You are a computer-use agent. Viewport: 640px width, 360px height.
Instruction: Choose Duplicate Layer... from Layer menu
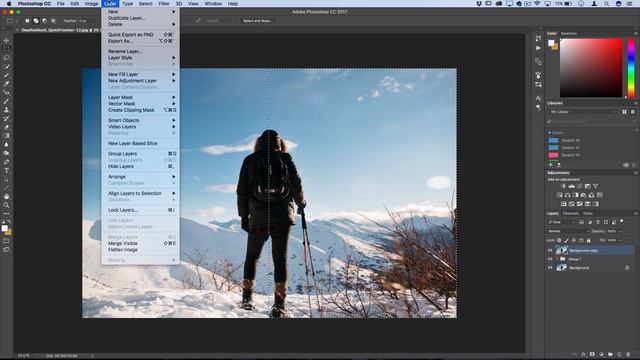point(127,18)
